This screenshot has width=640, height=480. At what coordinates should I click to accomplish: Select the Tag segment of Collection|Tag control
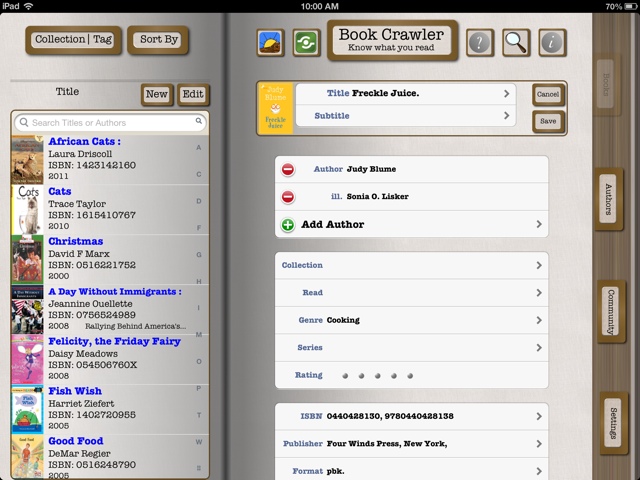(x=102, y=40)
